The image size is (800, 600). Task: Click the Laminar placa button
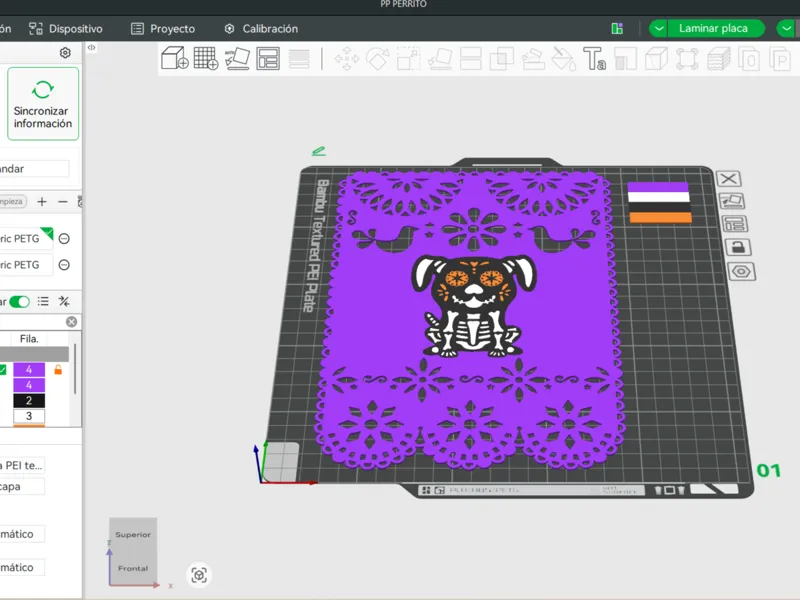[716, 29]
